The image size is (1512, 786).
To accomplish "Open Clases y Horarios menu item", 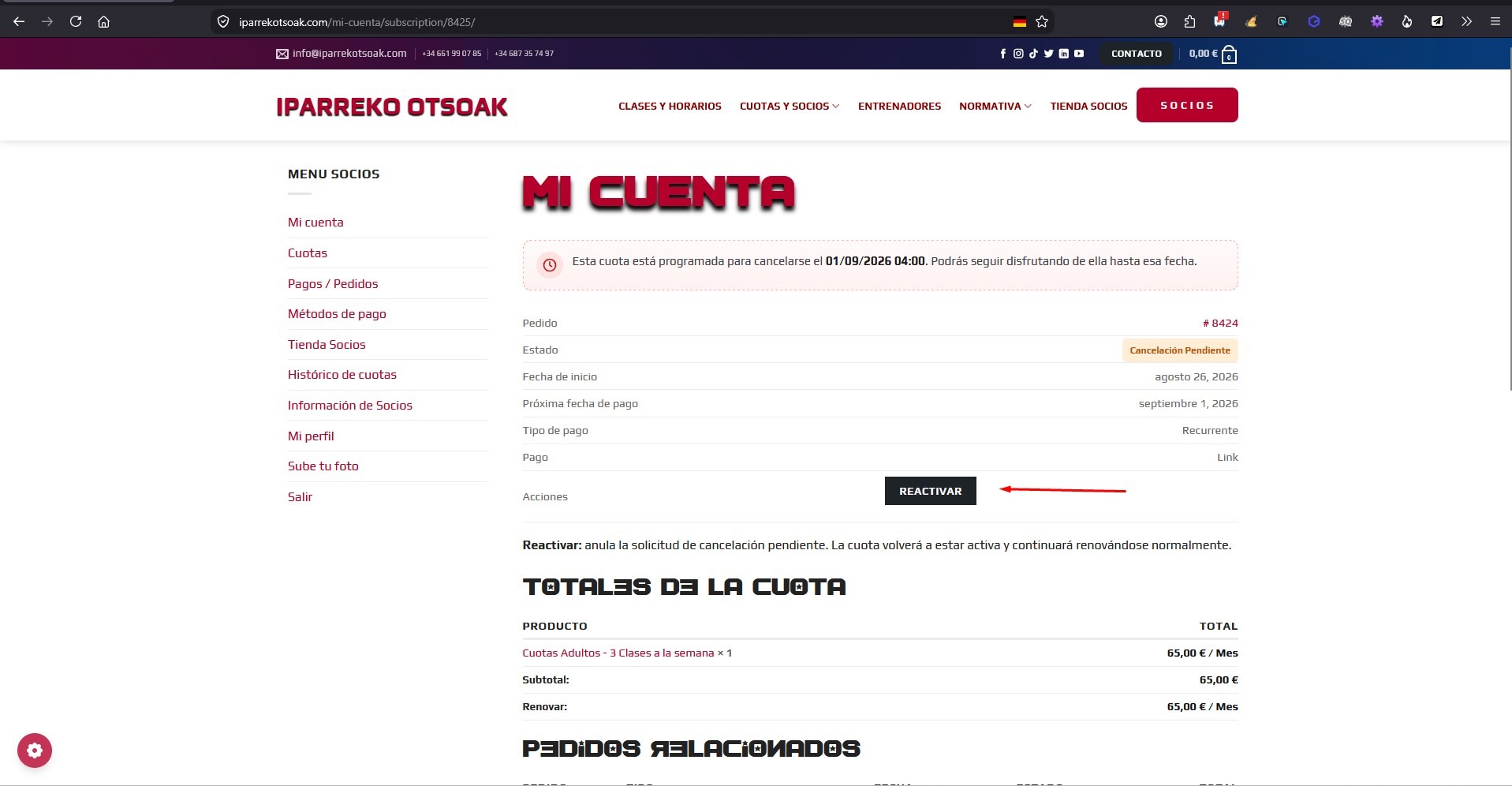I will (670, 107).
